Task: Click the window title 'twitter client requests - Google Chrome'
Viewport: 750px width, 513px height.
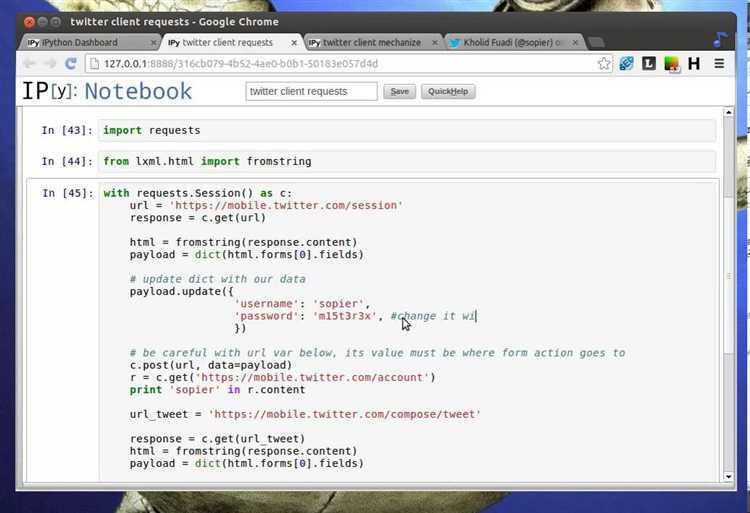Action: point(175,22)
